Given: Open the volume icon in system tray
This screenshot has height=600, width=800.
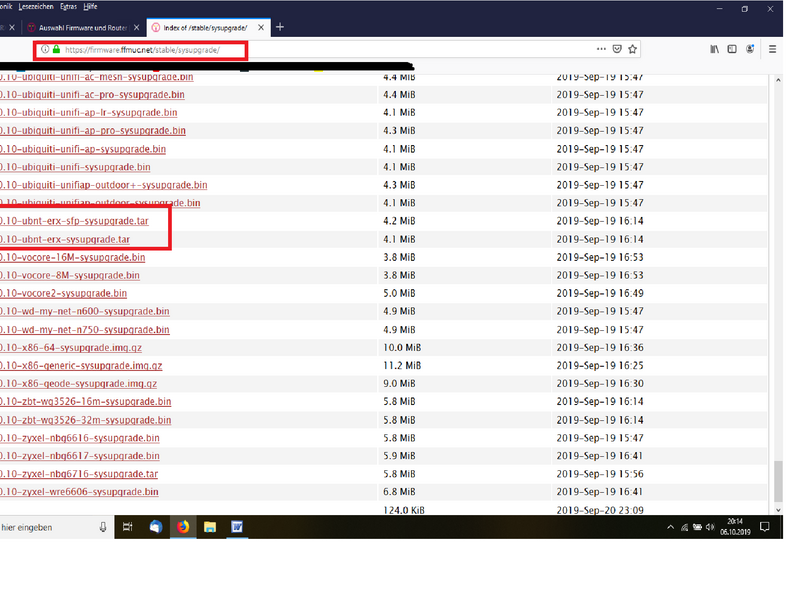Looking at the screenshot, I should point(710,527).
